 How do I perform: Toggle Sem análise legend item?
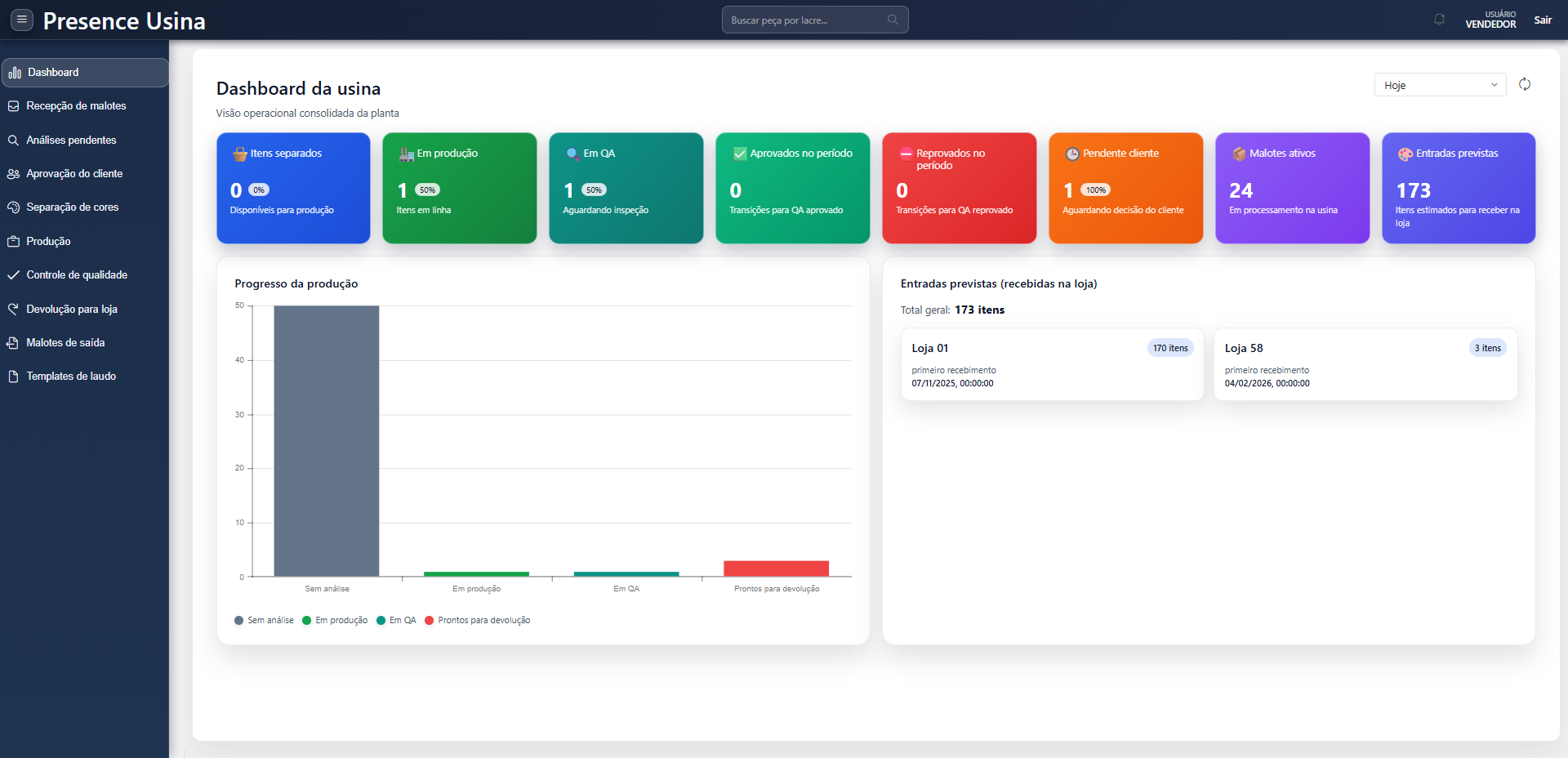(264, 621)
